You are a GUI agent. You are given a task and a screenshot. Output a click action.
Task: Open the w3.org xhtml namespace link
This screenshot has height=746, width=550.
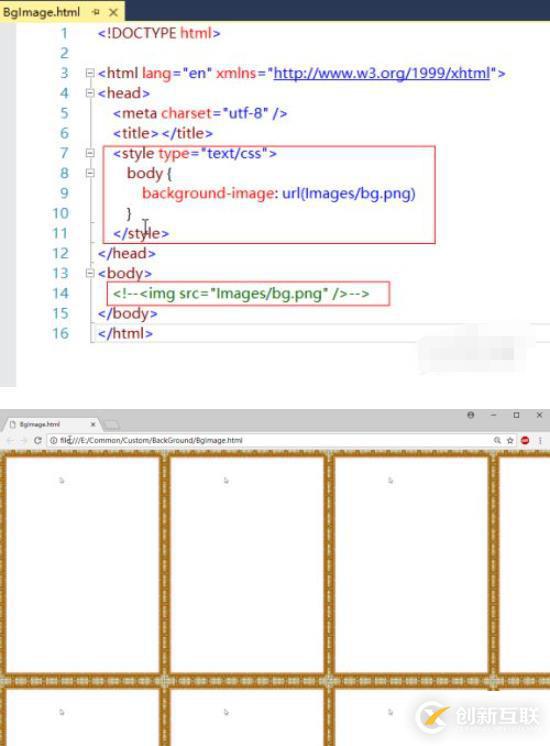(x=382, y=73)
